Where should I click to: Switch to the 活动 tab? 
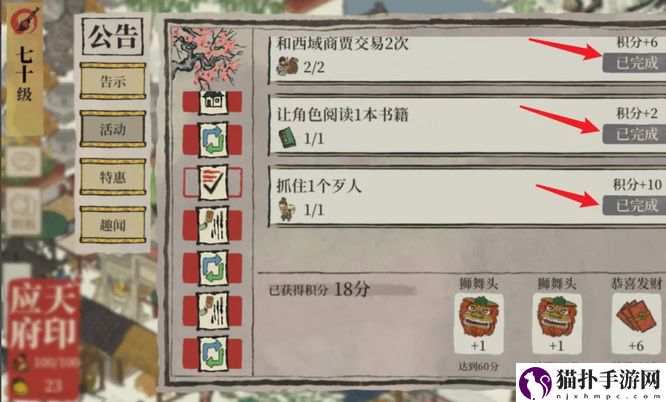(113, 129)
